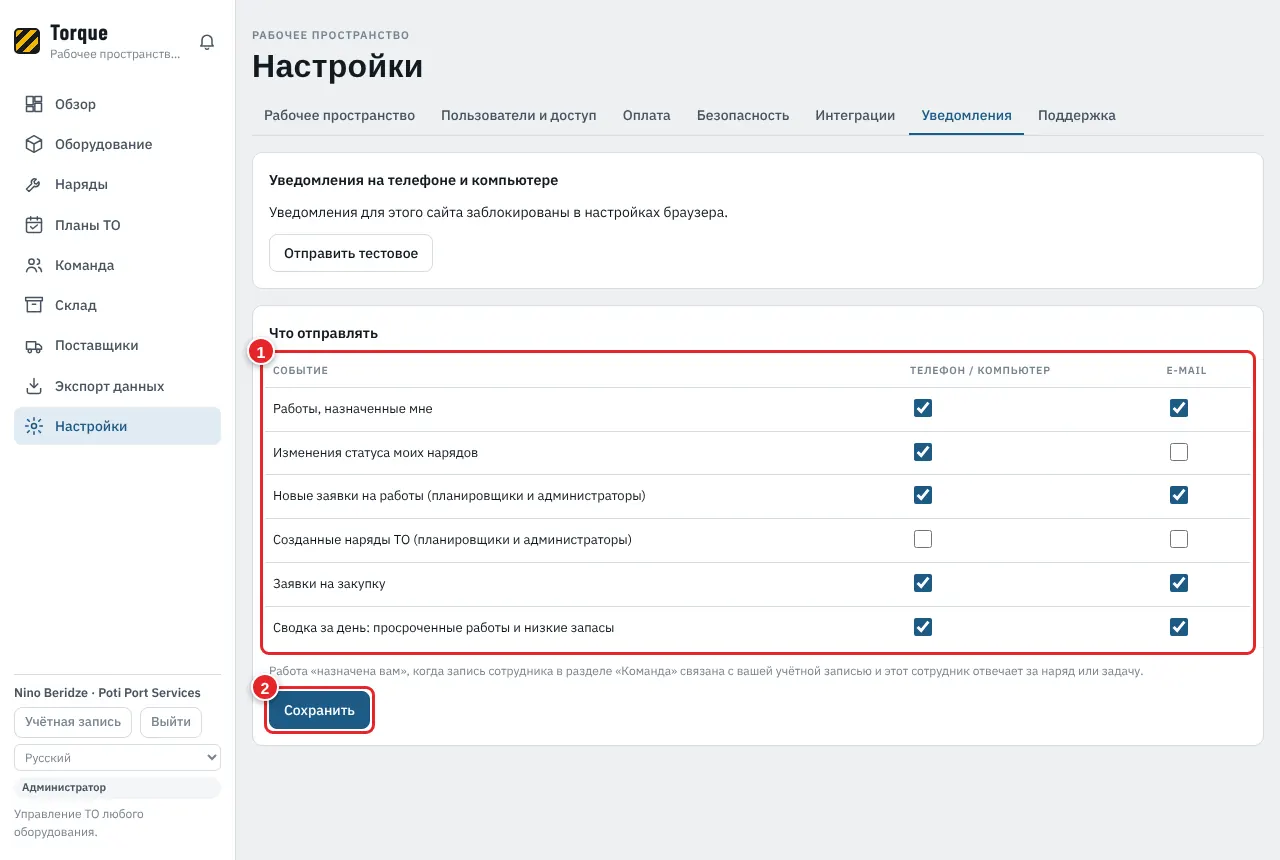Uncheck phone alerts for Работы, назначенные мне
Image resolution: width=1280 pixels, height=860 pixels.
click(x=923, y=408)
